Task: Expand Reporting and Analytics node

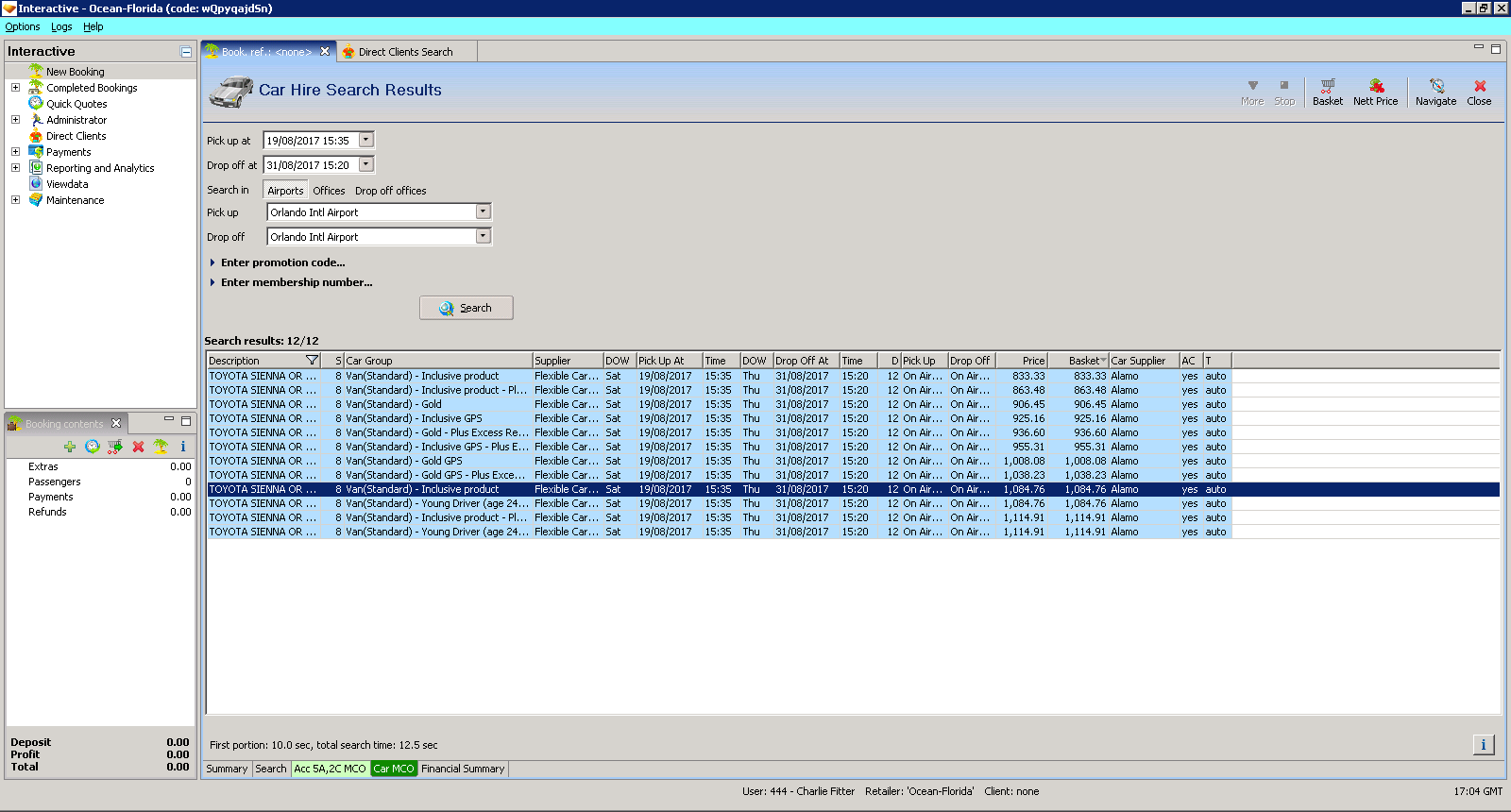Action: click(15, 168)
